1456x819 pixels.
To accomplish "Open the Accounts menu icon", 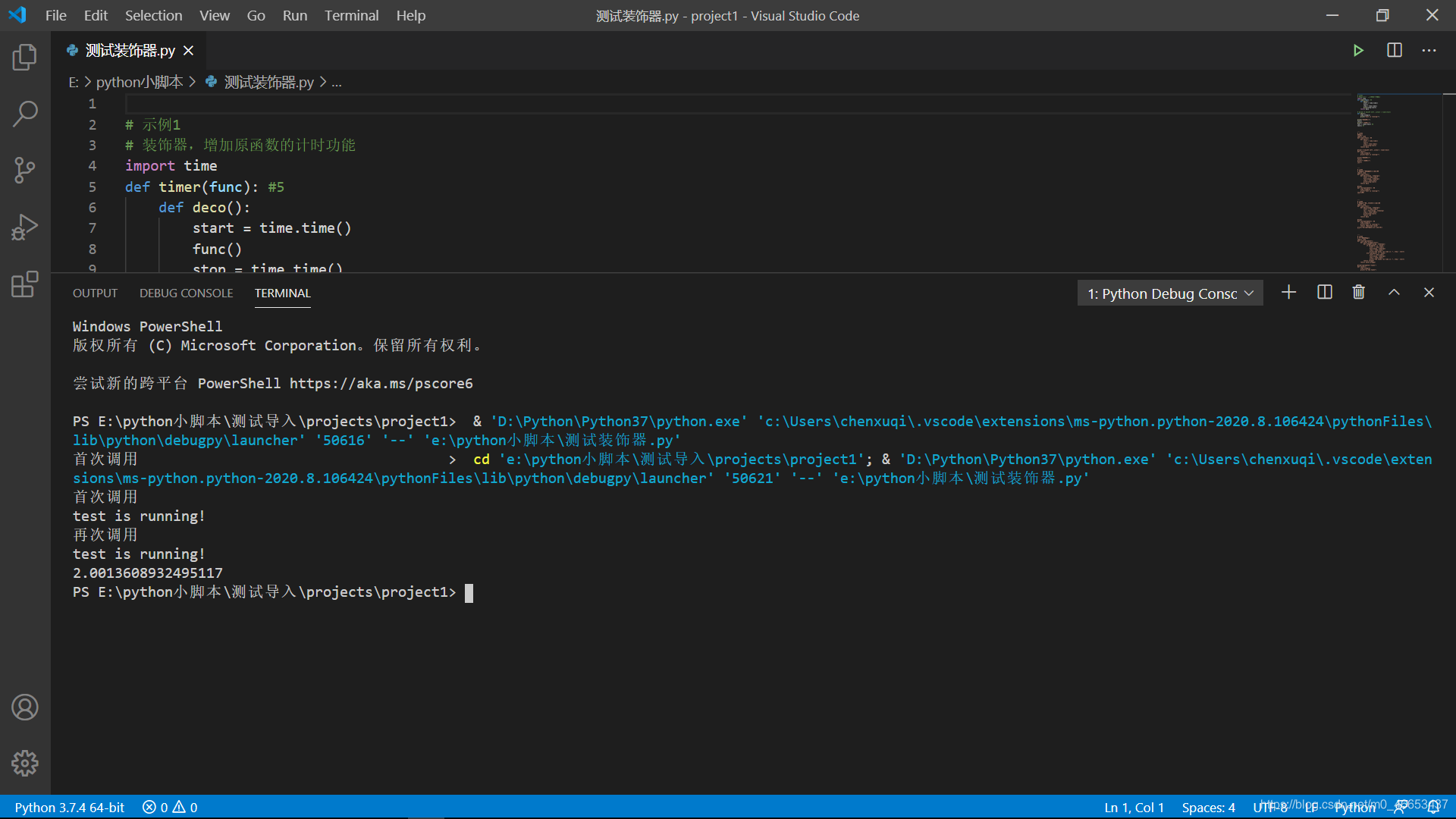I will click(x=25, y=707).
